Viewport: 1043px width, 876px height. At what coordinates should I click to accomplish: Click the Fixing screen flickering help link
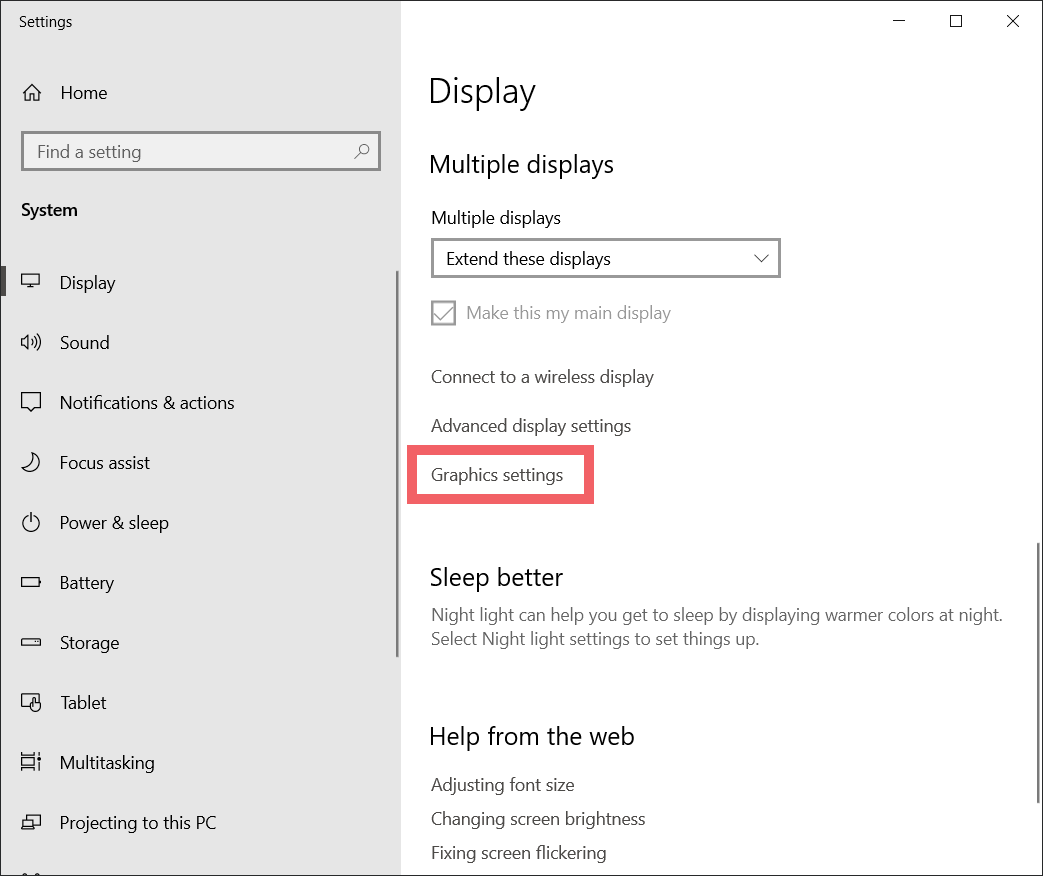pos(518,852)
